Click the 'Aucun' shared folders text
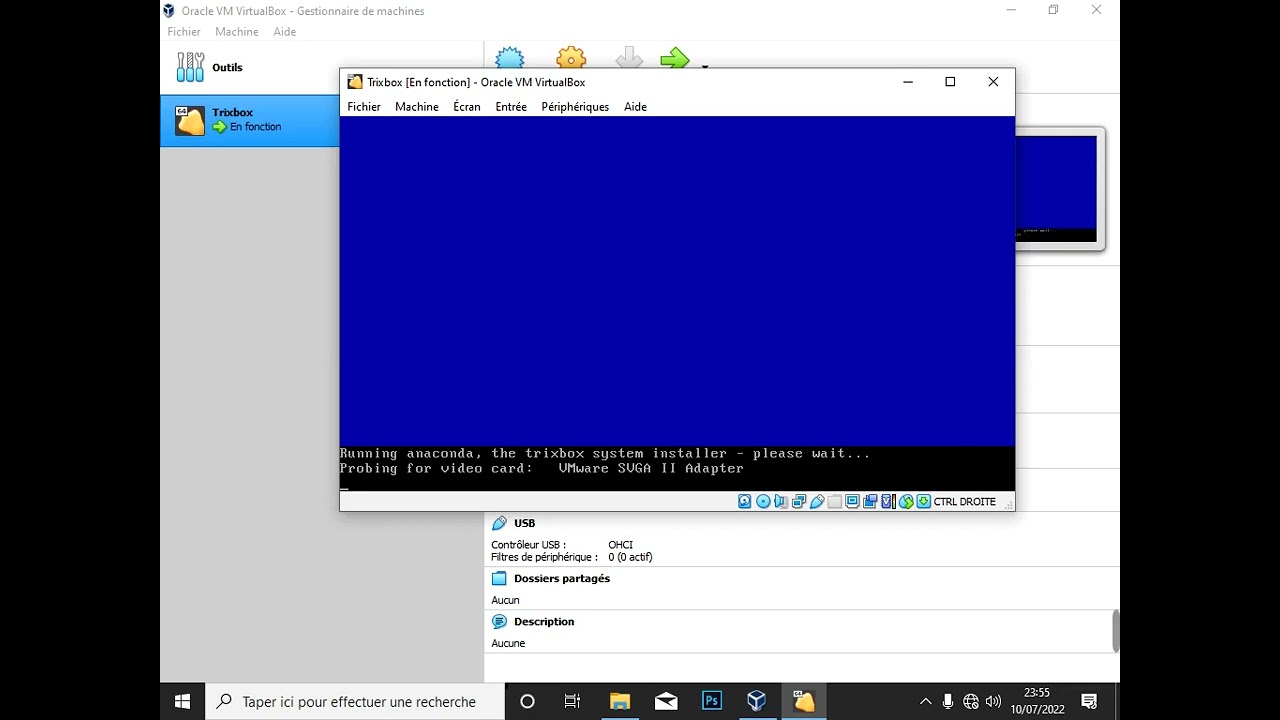 click(505, 600)
